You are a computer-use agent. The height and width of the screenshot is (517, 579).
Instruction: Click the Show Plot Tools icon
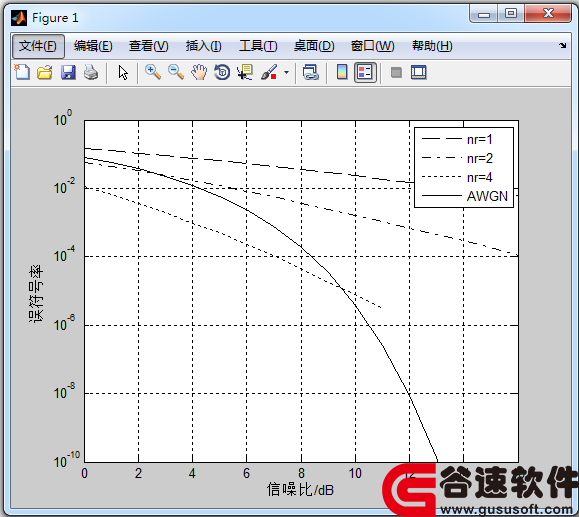pyautogui.click(x=419, y=72)
